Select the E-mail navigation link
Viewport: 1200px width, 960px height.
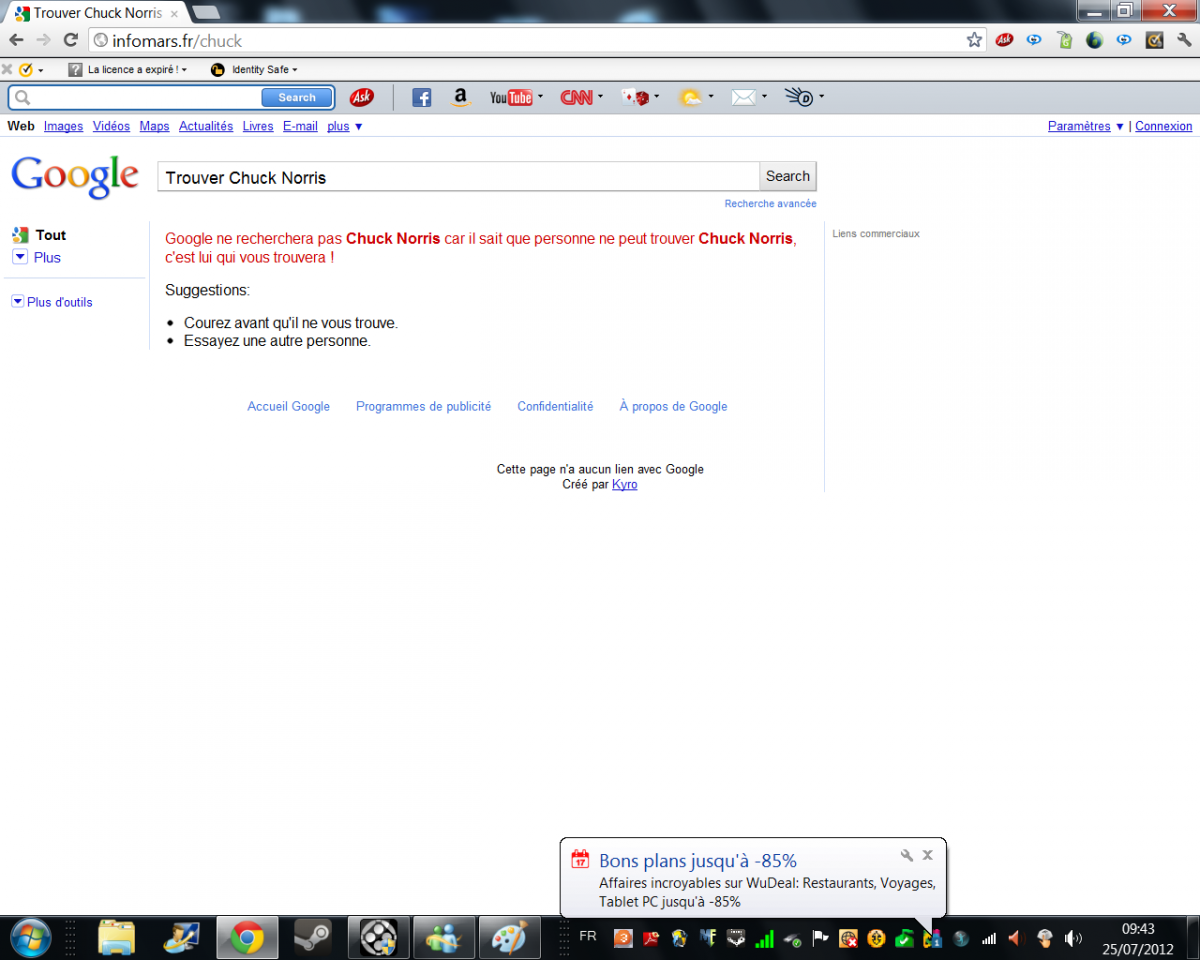[300, 126]
